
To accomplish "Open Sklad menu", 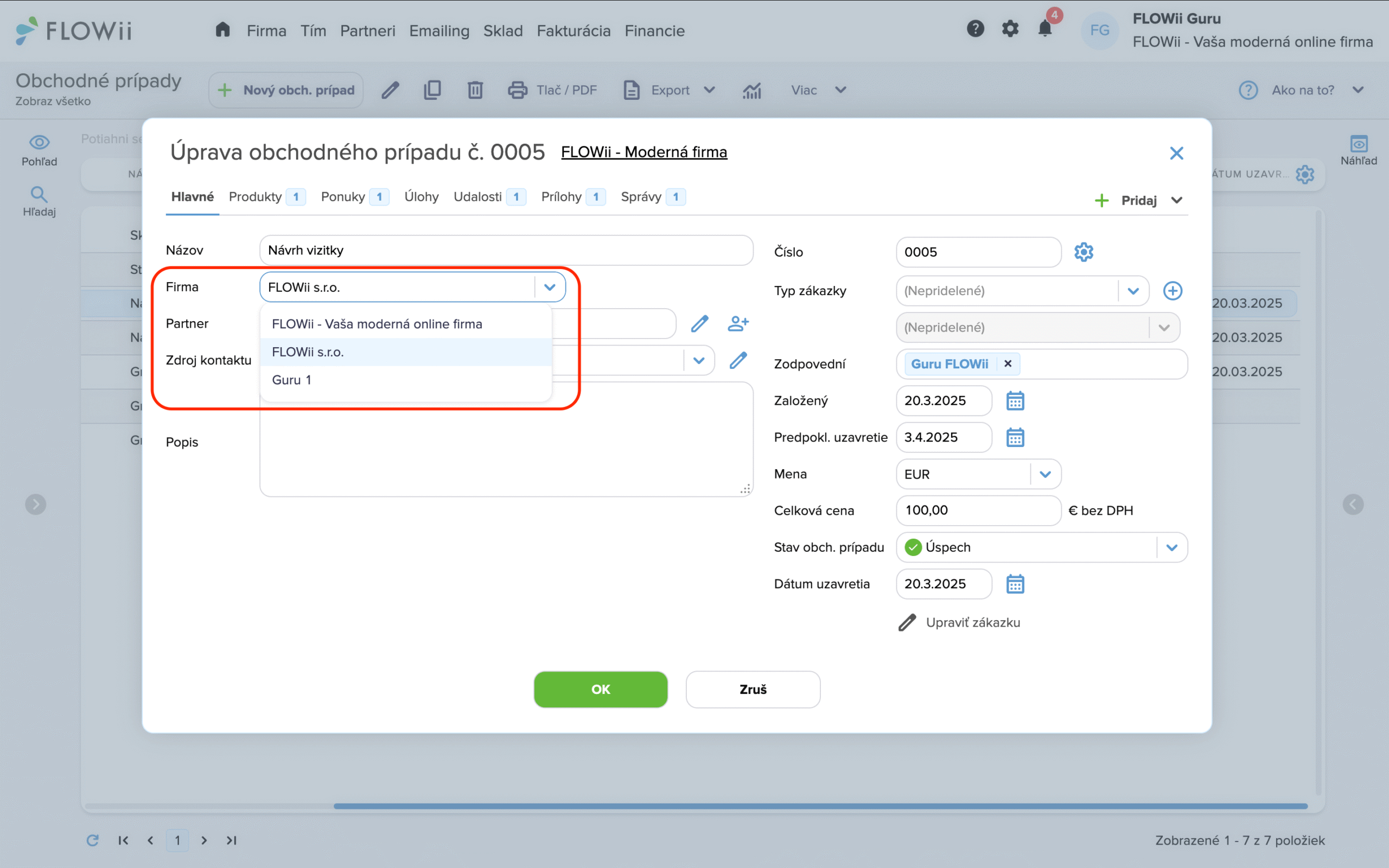I will [x=503, y=30].
